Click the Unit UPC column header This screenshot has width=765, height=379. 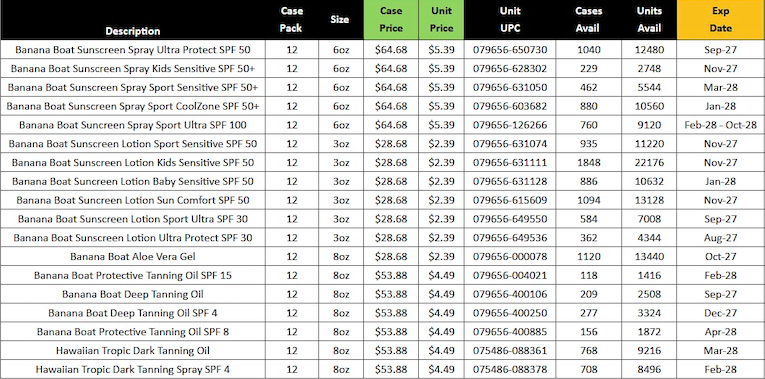point(510,20)
